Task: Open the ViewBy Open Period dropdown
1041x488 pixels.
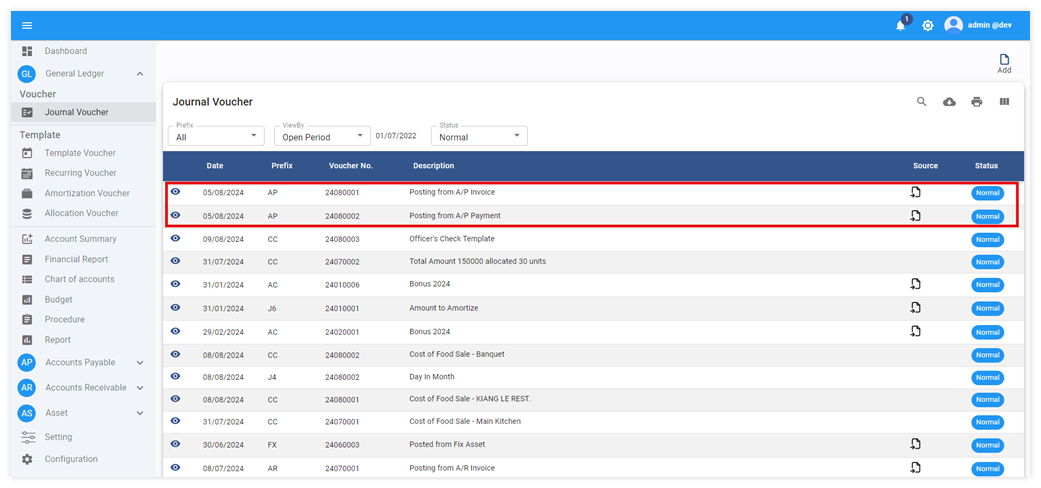Action: [x=321, y=136]
